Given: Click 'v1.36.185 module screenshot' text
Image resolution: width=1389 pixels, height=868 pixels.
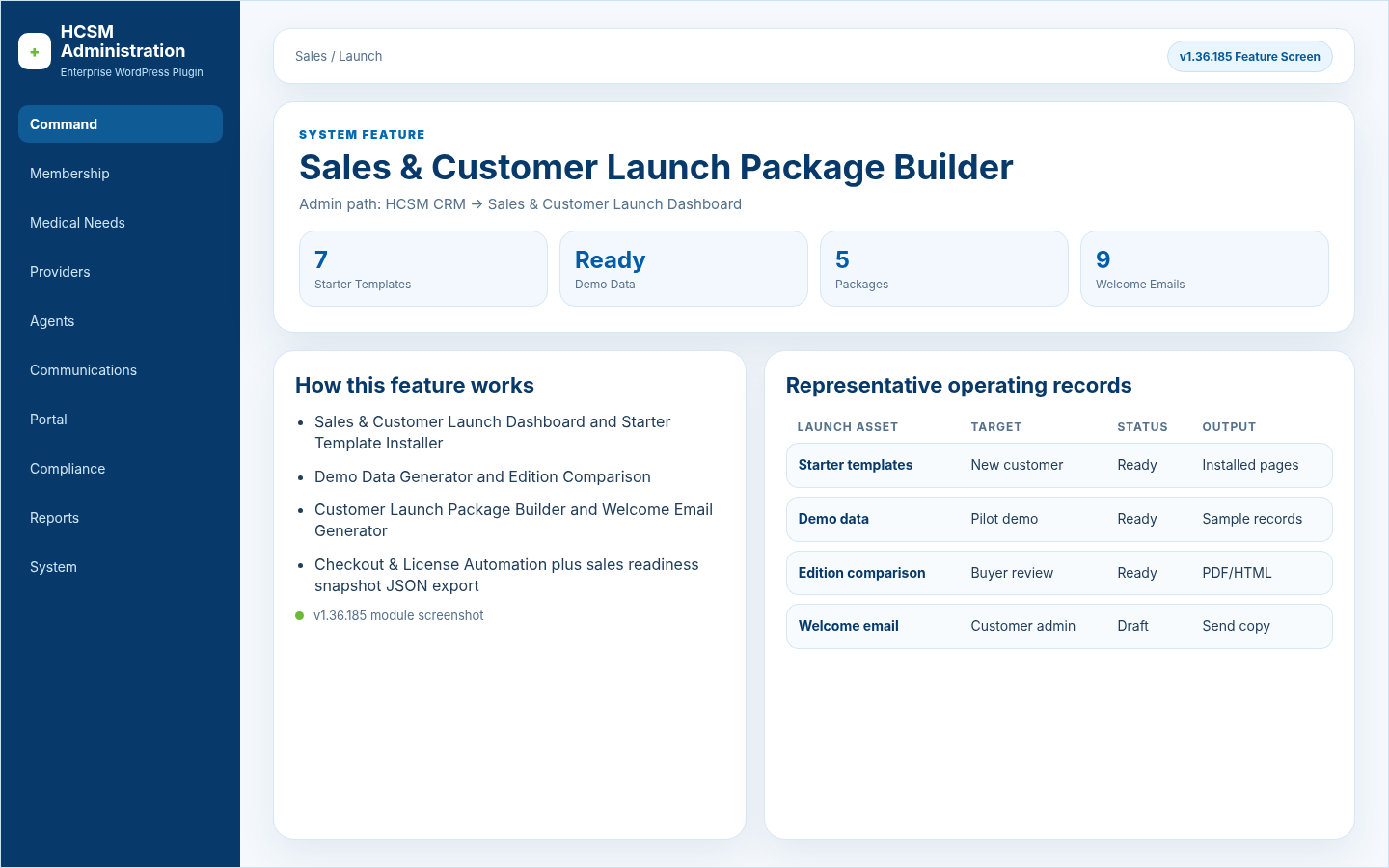Looking at the screenshot, I should click(398, 615).
